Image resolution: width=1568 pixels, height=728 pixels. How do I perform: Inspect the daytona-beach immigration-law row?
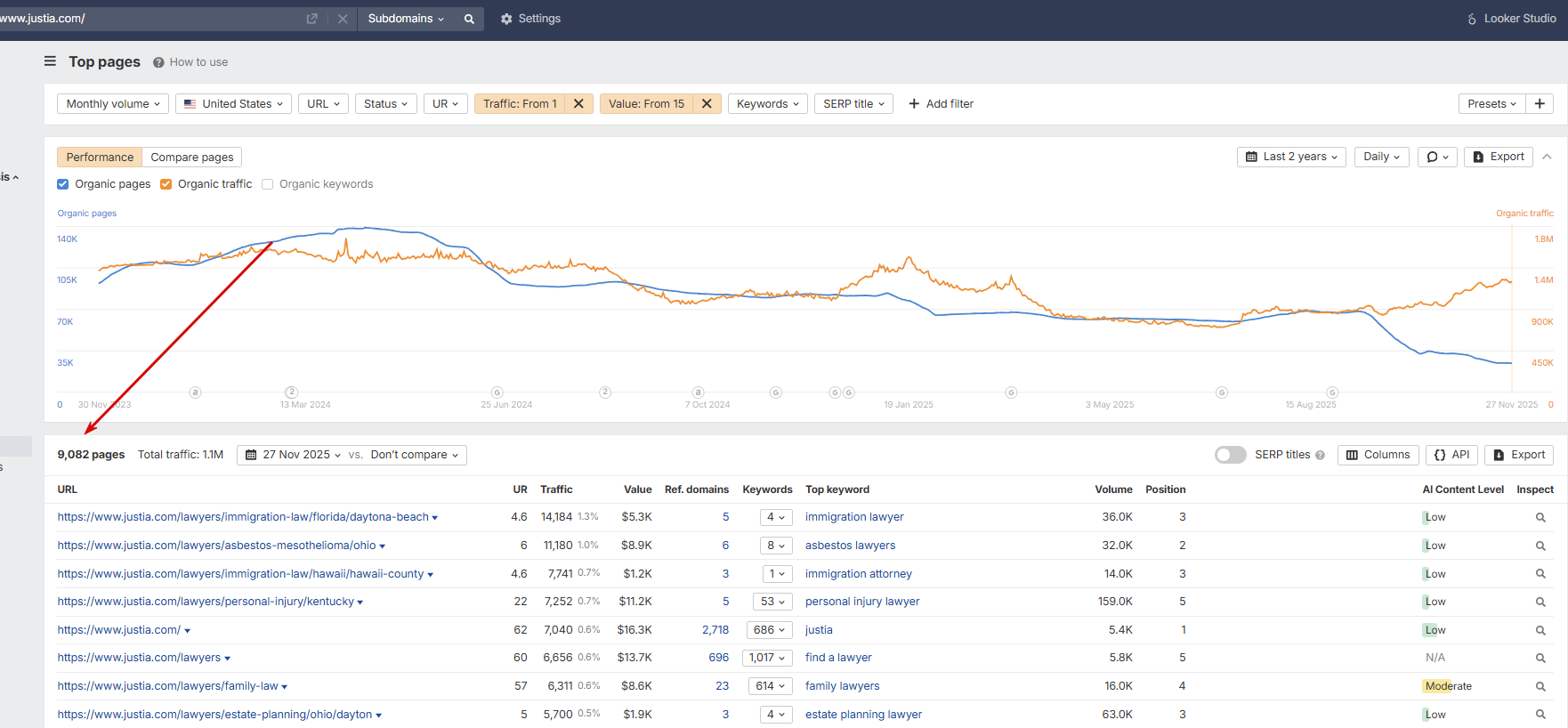point(1540,517)
